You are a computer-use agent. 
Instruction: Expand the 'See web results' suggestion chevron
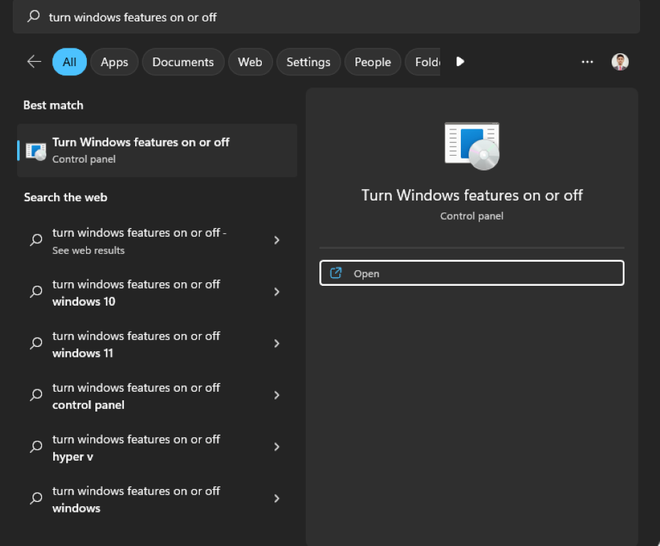click(277, 240)
